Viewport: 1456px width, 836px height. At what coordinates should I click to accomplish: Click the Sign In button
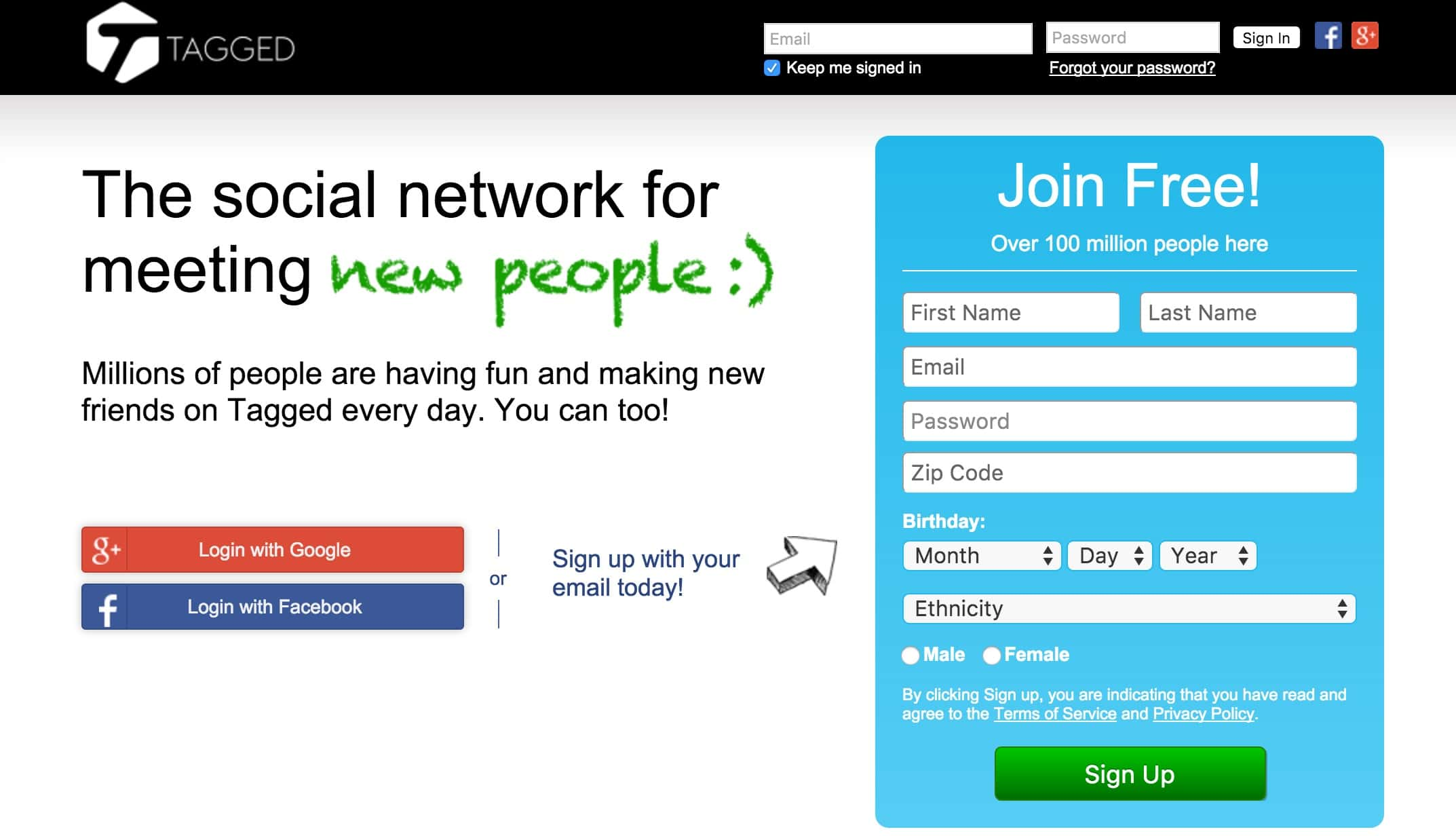click(x=1266, y=38)
